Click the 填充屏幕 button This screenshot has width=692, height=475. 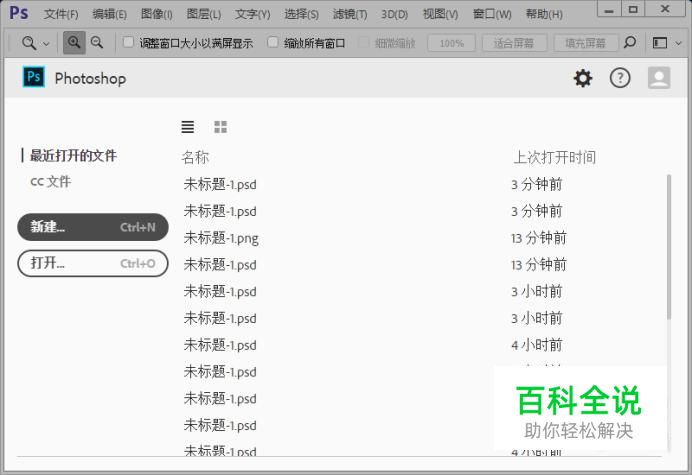[x=586, y=43]
